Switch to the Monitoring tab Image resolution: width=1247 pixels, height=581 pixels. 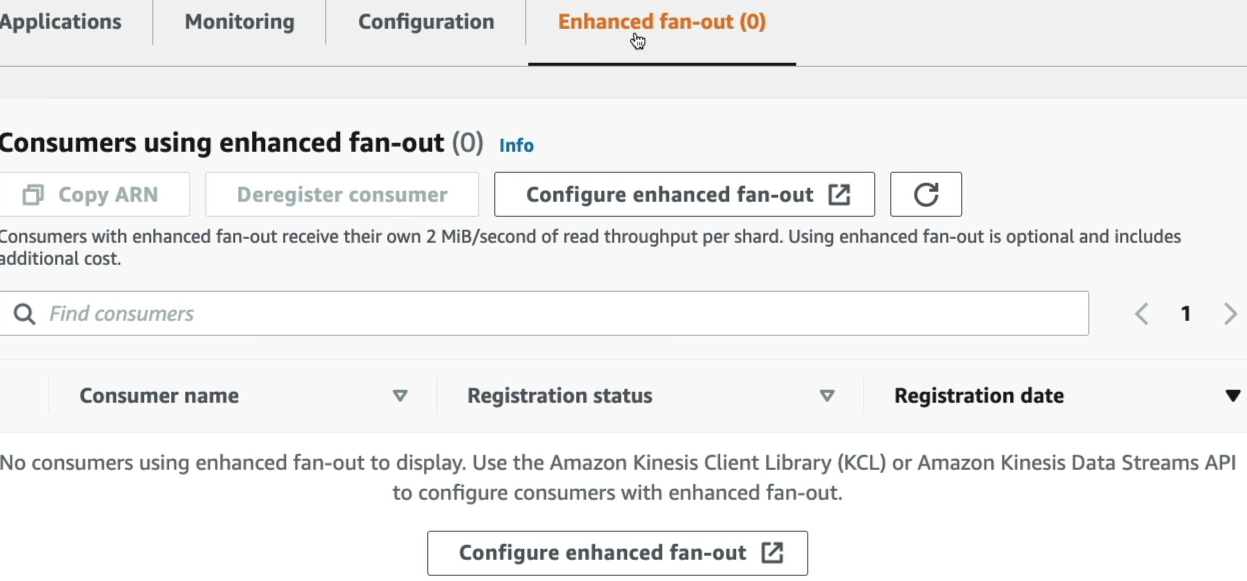pyautogui.click(x=240, y=22)
